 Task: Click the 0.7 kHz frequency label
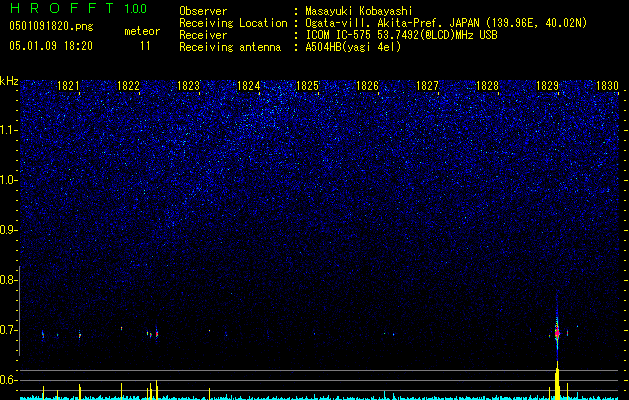9,330
